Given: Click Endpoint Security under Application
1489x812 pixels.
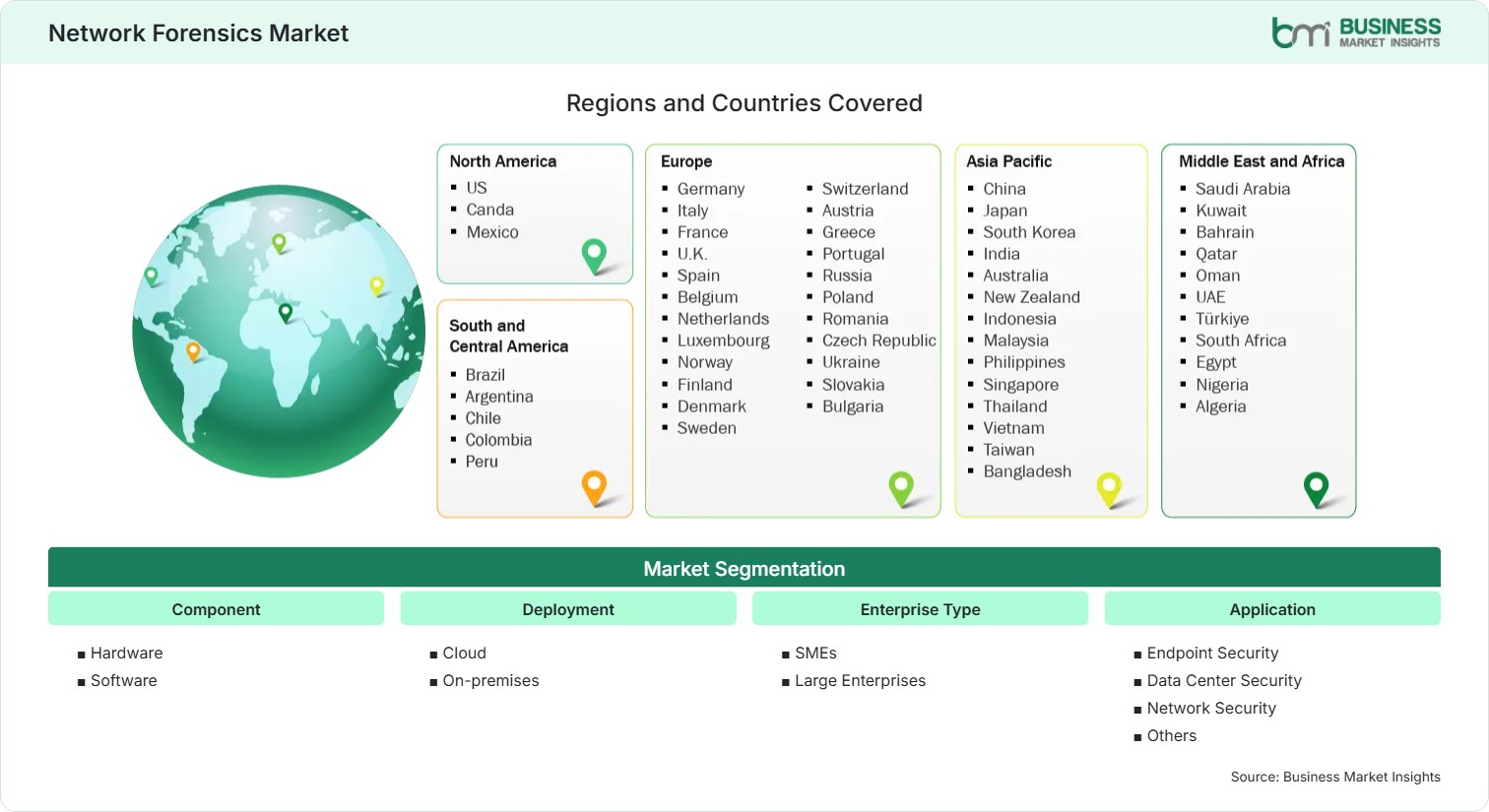Looking at the screenshot, I should (1212, 653).
